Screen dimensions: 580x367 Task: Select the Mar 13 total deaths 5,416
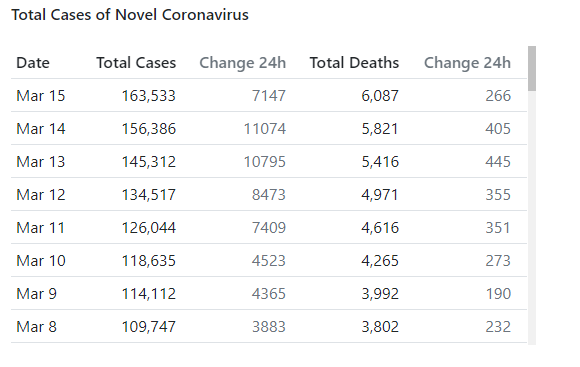380,162
